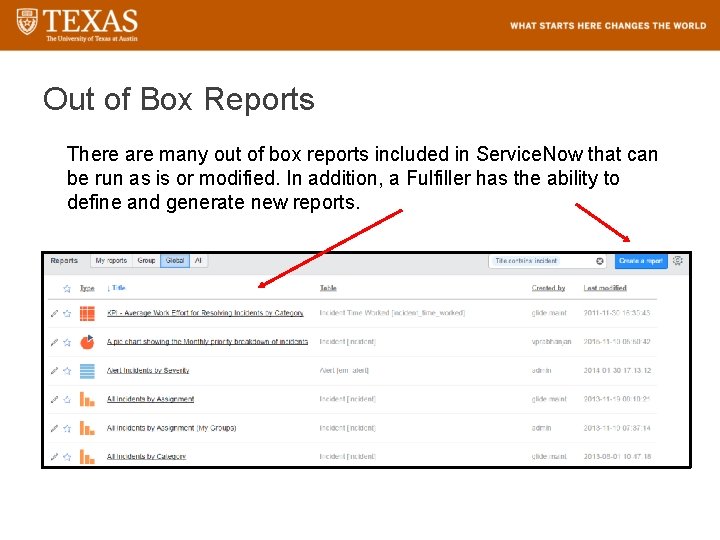This screenshot has width=720, height=540.
Task: Click the pie chart type icon
Action: pos(87,342)
